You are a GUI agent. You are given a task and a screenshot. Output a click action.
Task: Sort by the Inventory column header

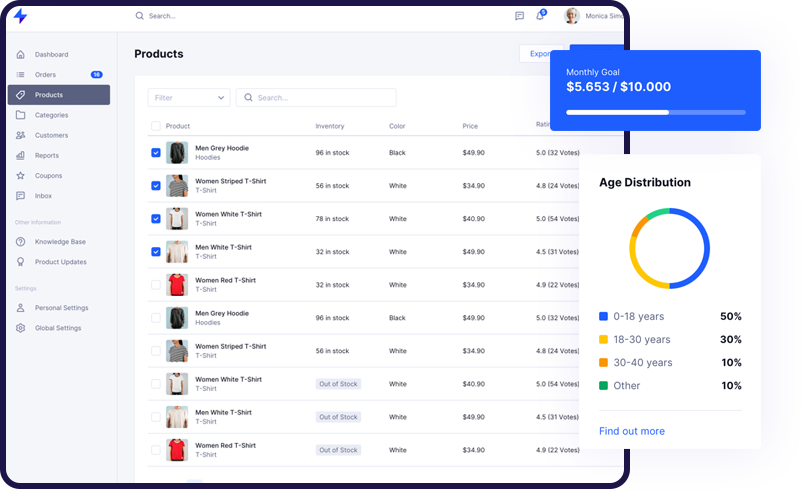click(x=329, y=126)
